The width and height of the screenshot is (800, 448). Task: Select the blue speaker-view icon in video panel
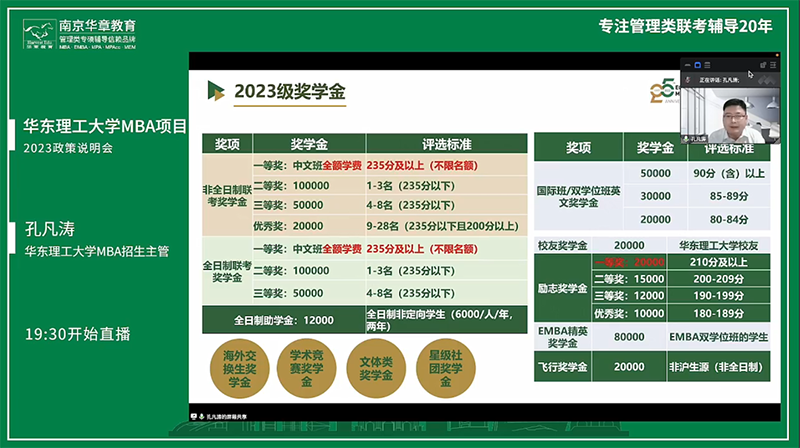[697, 65]
